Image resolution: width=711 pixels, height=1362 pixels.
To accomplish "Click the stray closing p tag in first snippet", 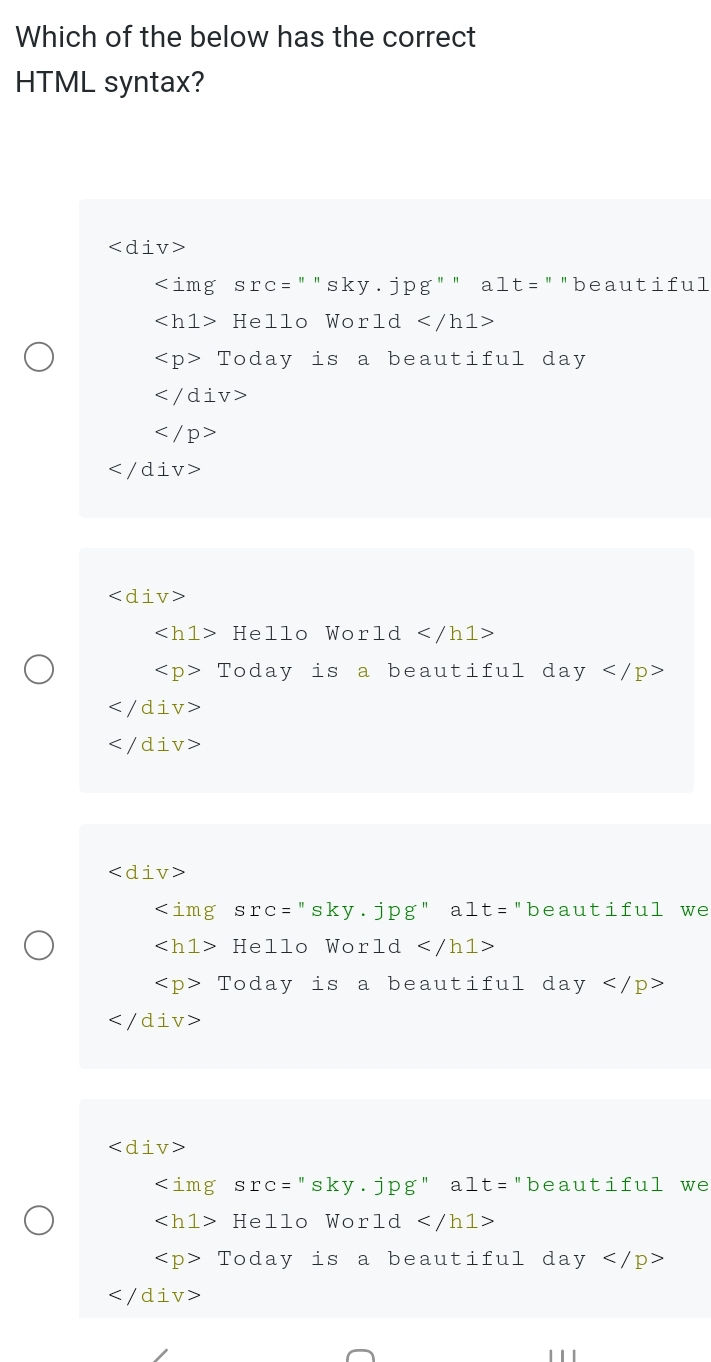I will tap(184, 431).
